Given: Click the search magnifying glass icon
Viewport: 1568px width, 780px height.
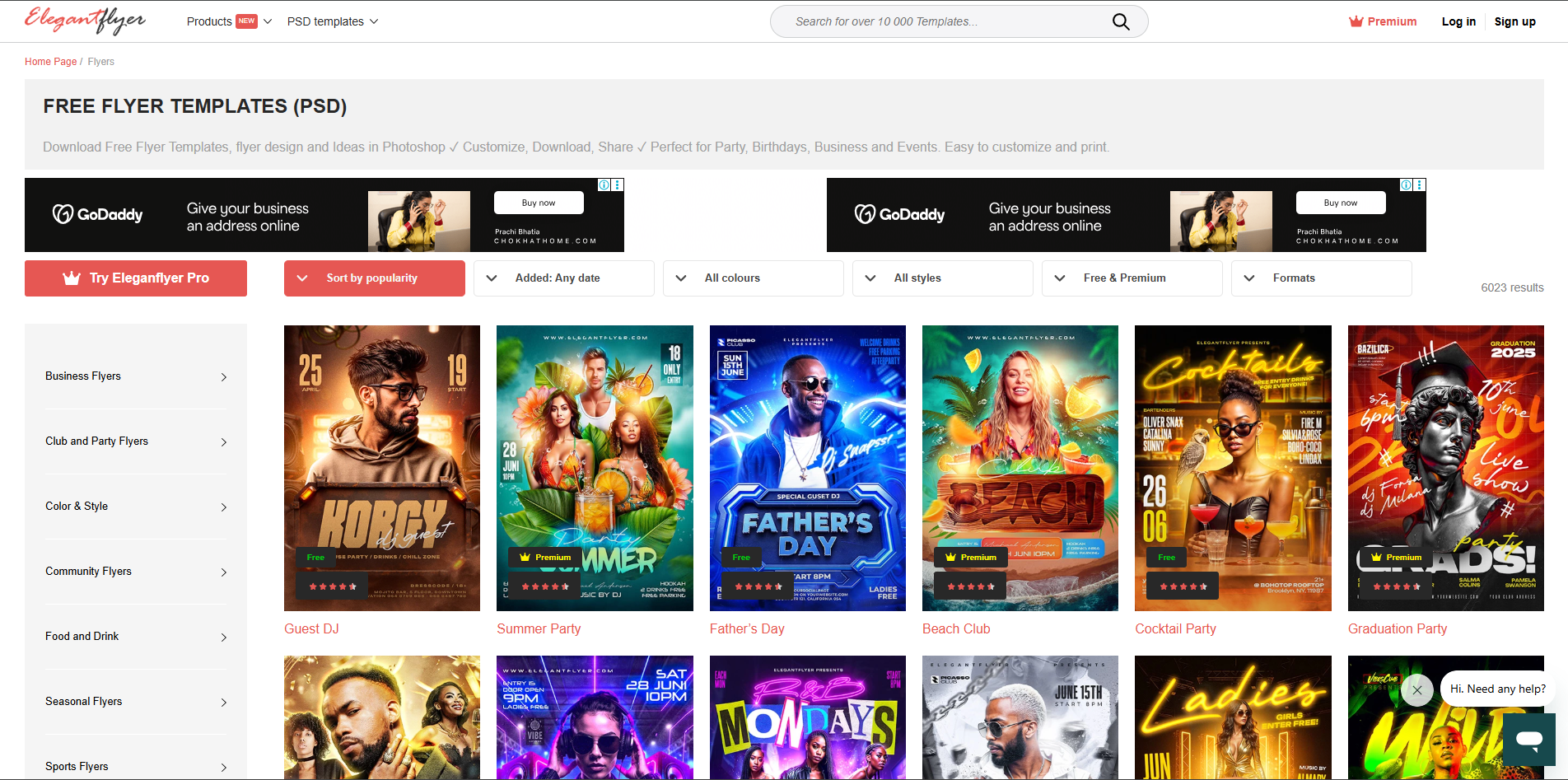Looking at the screenshot, I should coord(1121,21).
